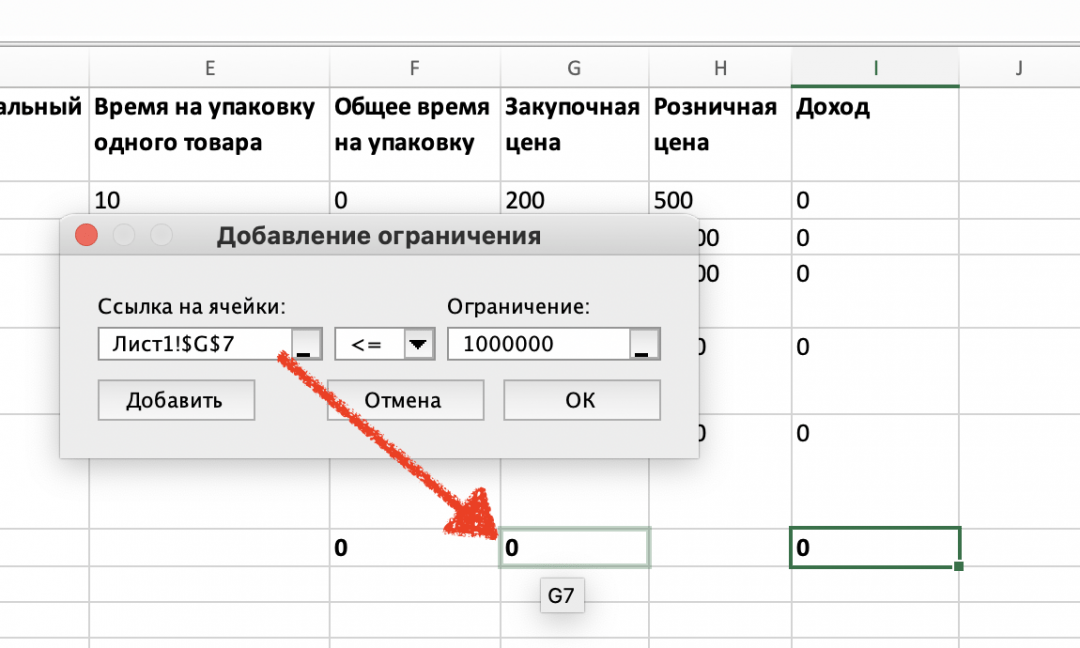1080x648 pixels.
Task: Select the column J header
Action: point(1018,68)
